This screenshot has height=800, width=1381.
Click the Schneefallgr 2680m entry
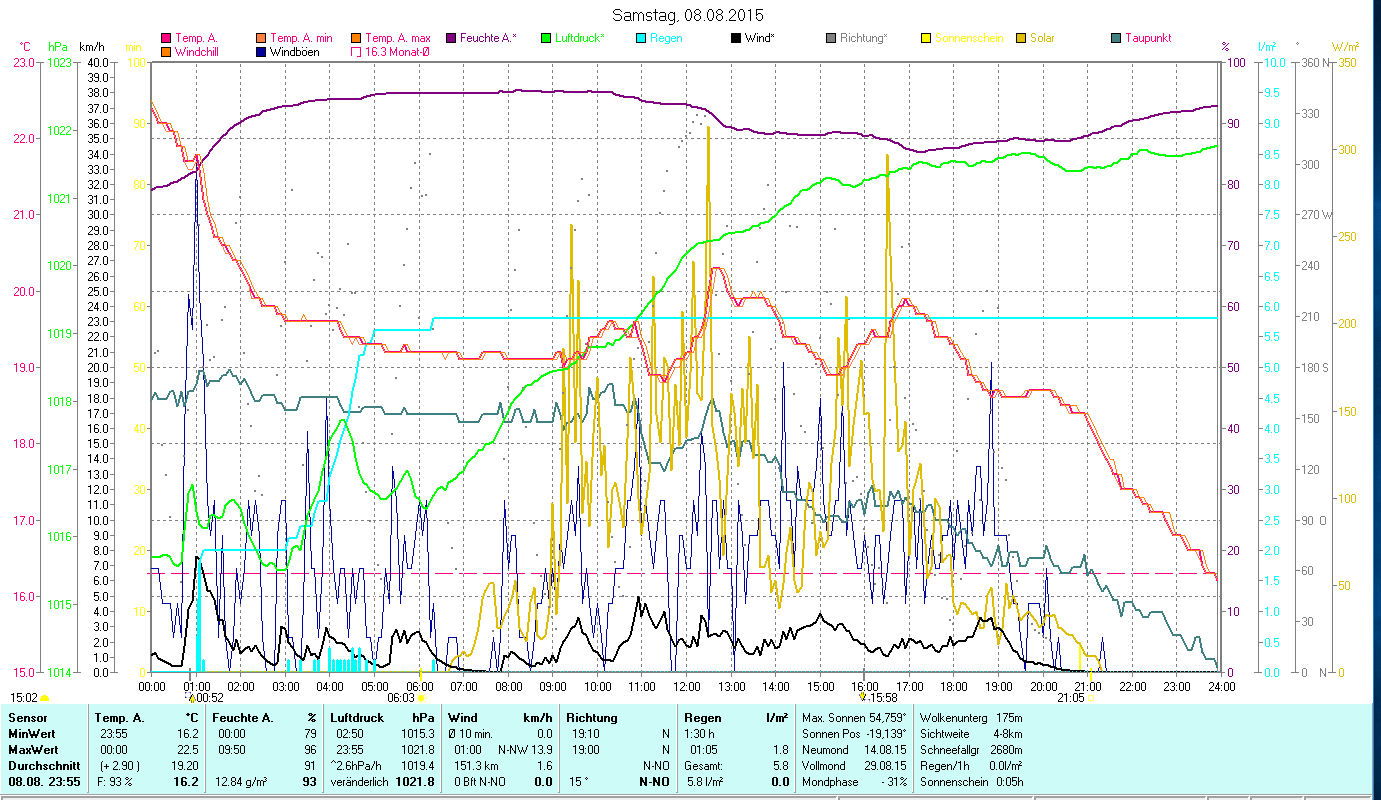pos(971,749)
